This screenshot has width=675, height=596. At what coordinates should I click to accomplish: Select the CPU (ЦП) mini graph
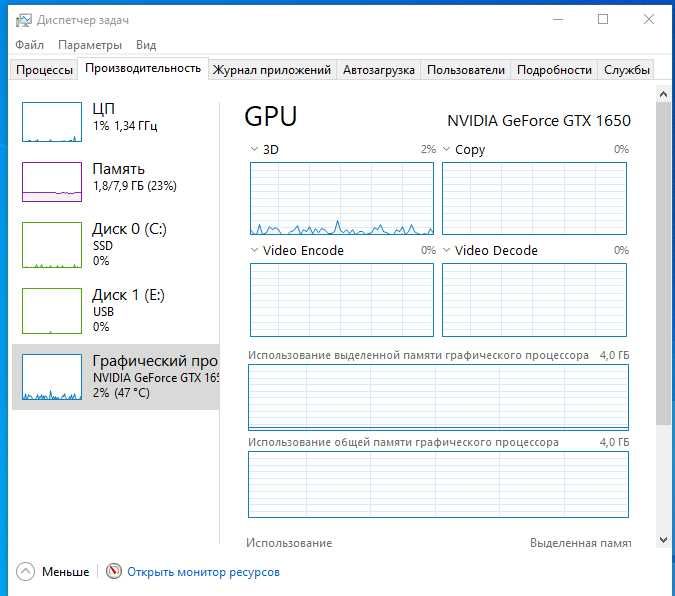(x=52, y=122)
